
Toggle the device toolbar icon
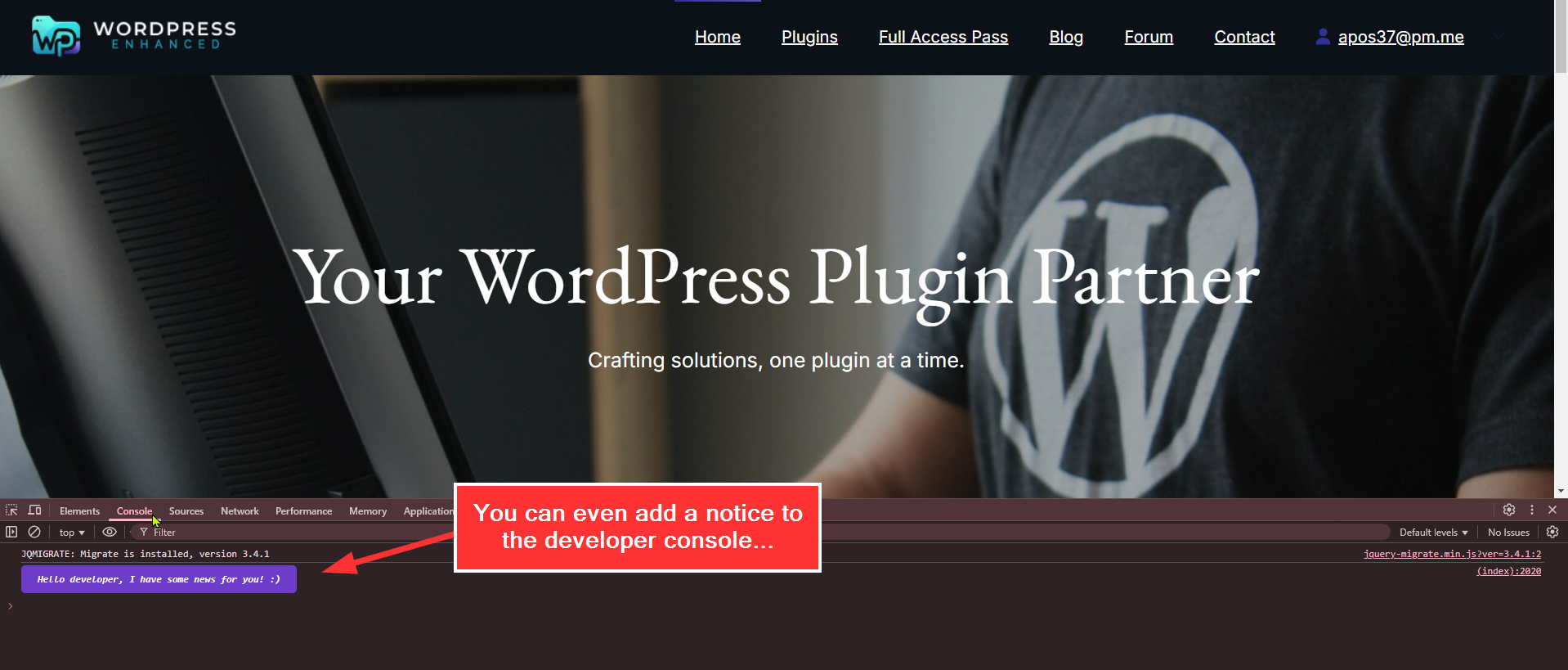tap(34, 510)
